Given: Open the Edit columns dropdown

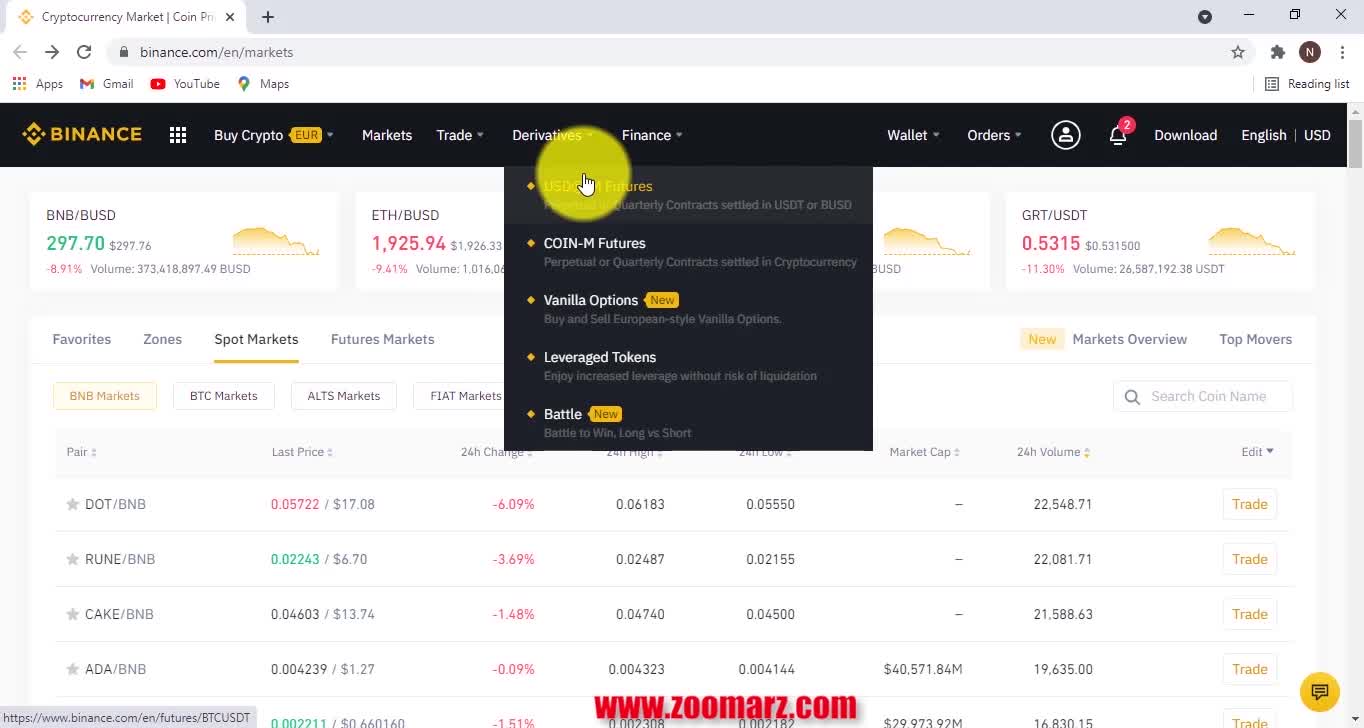Looking at the screenshot, I should [x=1257, y=452].
